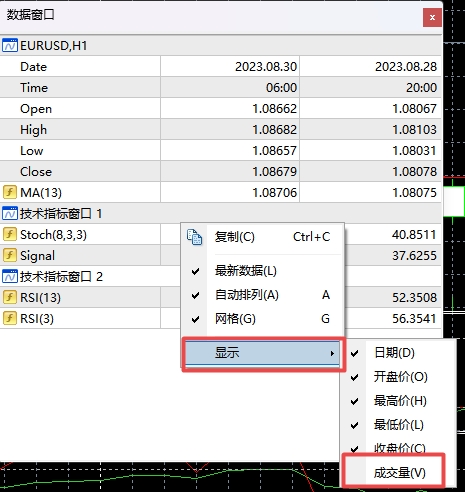The width and height of the screenshot is (465, 492).
Task: Click MA value 1.08706
Action: [274, 193]
